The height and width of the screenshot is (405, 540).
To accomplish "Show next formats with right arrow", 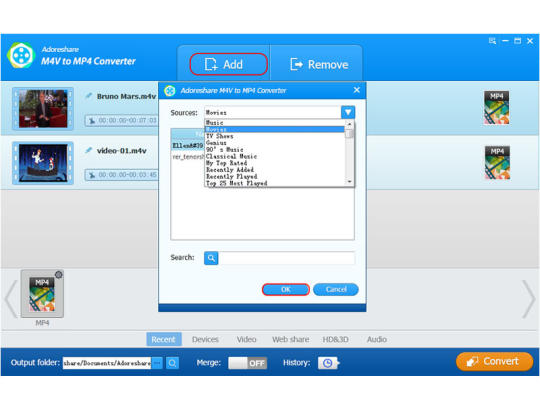I will (x=529, y=299).
